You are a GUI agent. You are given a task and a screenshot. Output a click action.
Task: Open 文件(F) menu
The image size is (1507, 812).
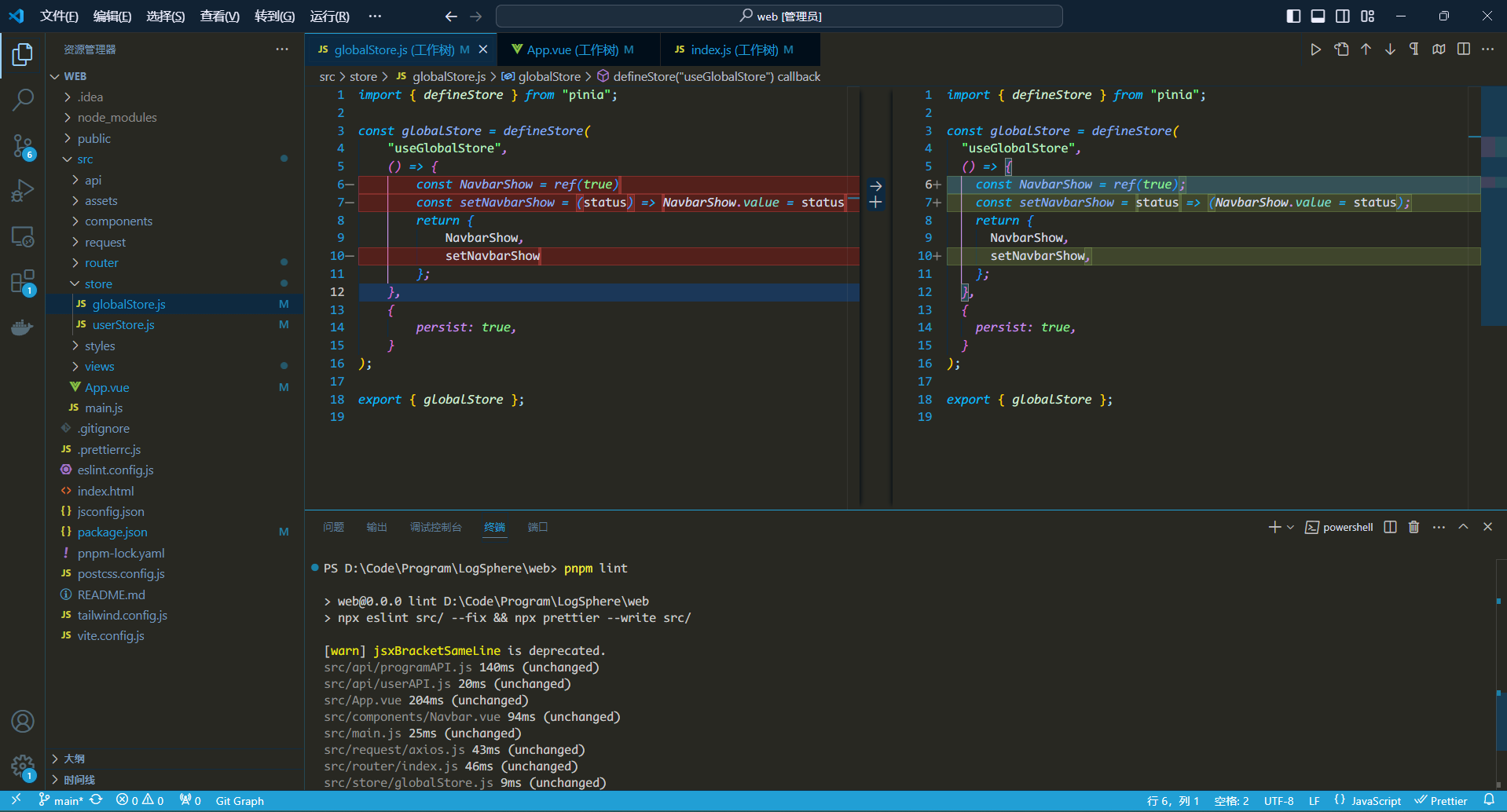pyautogui.click(x=60, y=16)
